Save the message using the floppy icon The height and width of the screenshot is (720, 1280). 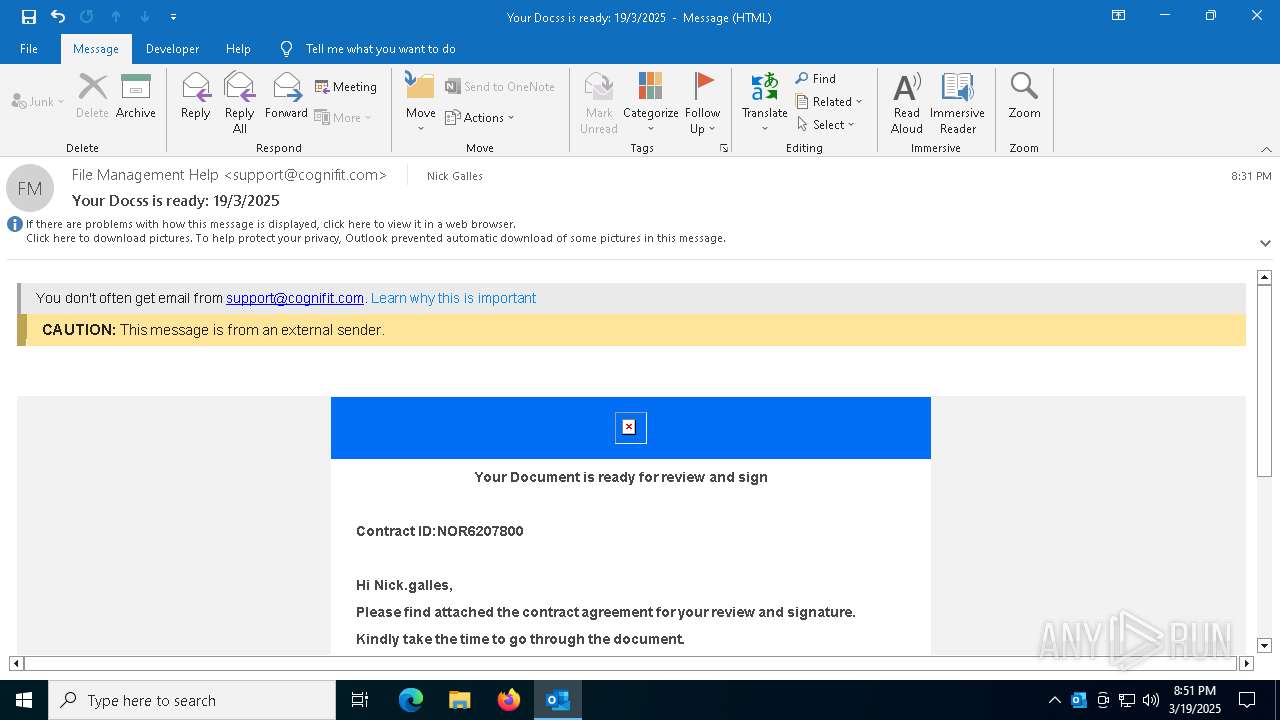[28, 16]
